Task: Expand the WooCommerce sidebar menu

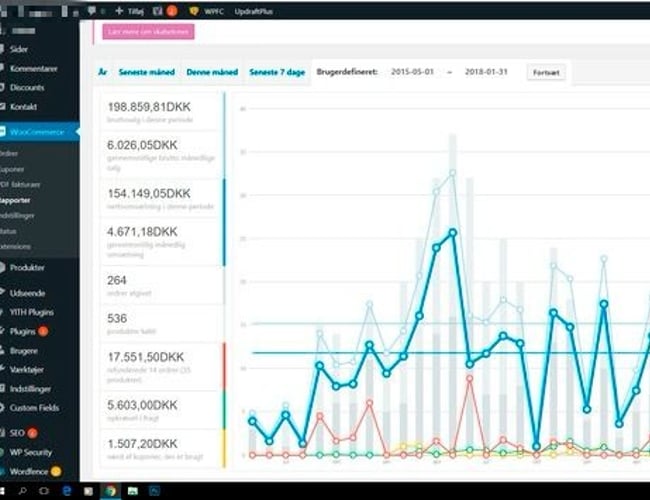Action: [x=37, y=132]
